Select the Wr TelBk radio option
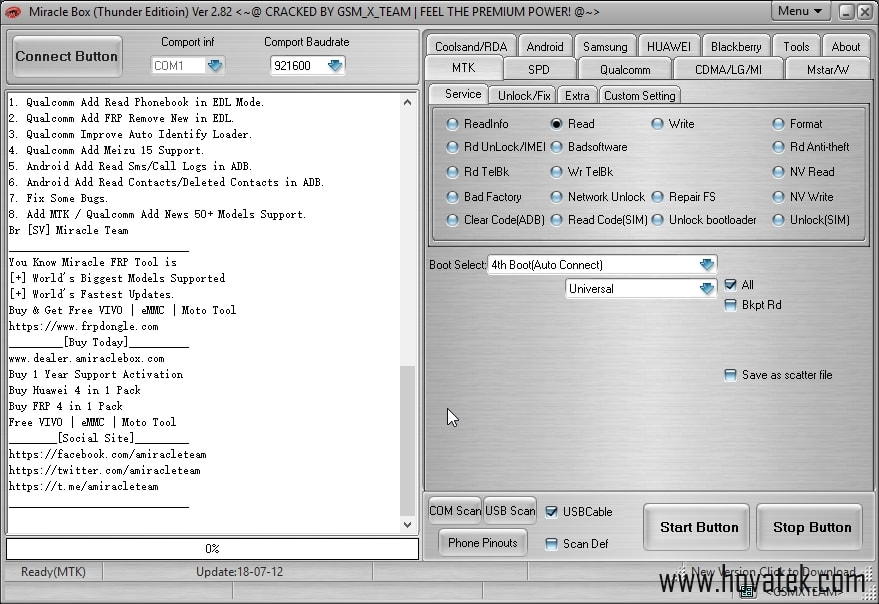Screen dimensions: 879x604 [581, 172]
